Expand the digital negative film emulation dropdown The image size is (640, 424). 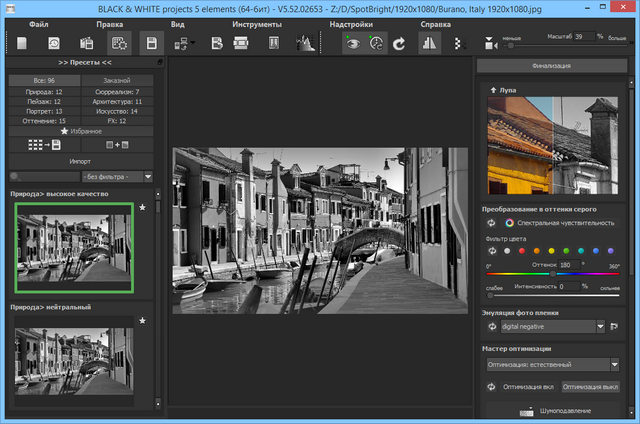coord(600,326)
